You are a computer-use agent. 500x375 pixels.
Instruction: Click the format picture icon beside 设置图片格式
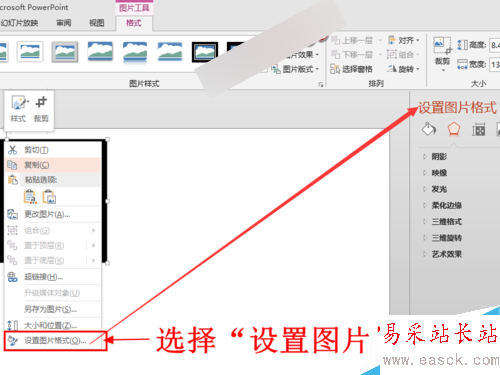13,341
